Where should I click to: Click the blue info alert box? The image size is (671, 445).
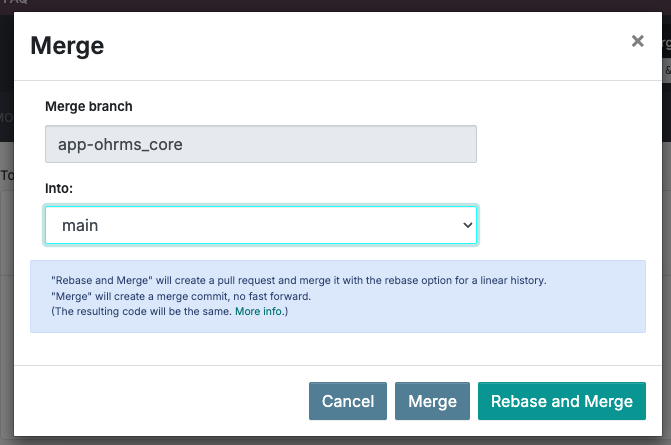tap(500, 297)
